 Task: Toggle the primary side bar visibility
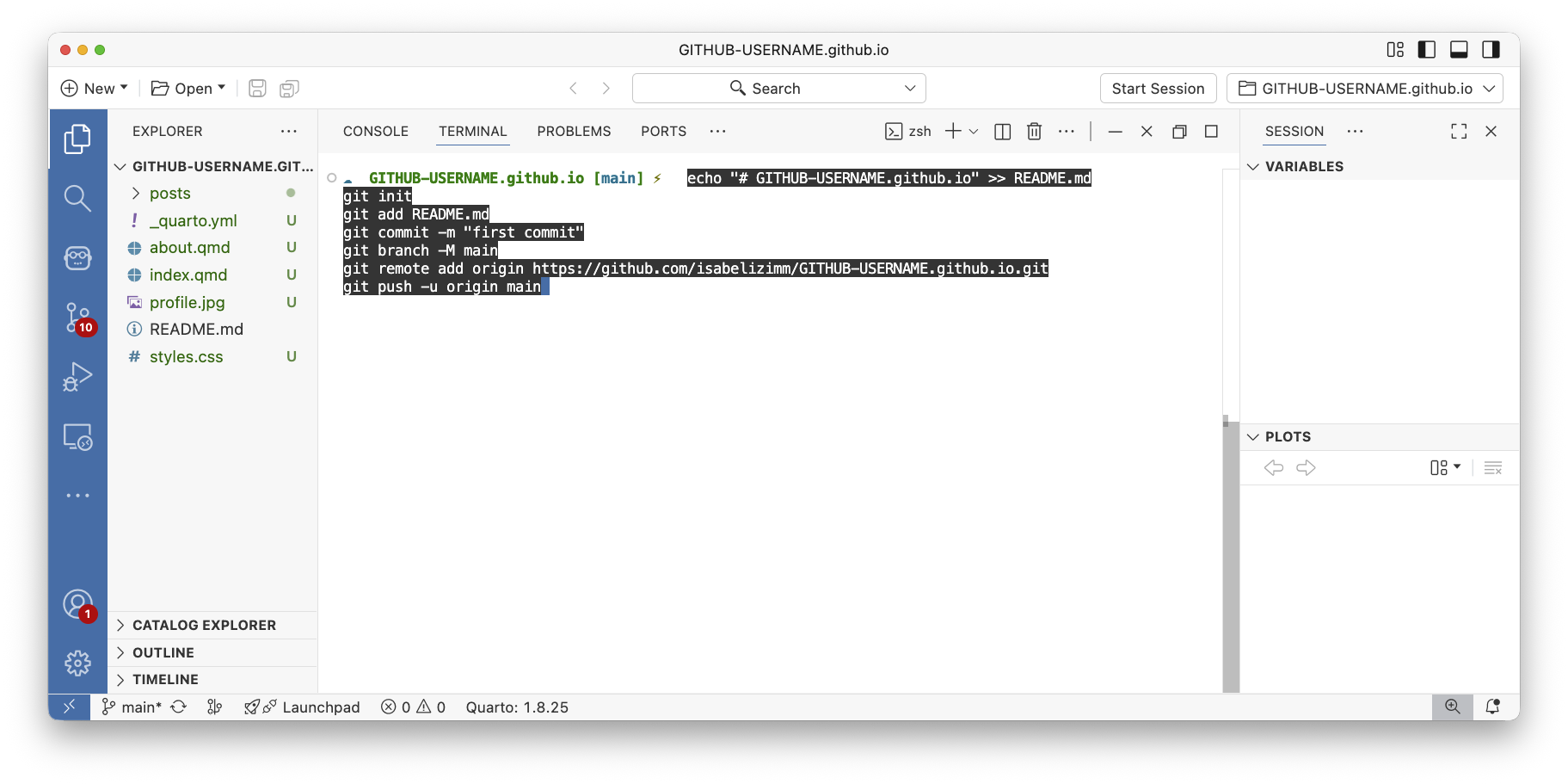pos(1427,50)
